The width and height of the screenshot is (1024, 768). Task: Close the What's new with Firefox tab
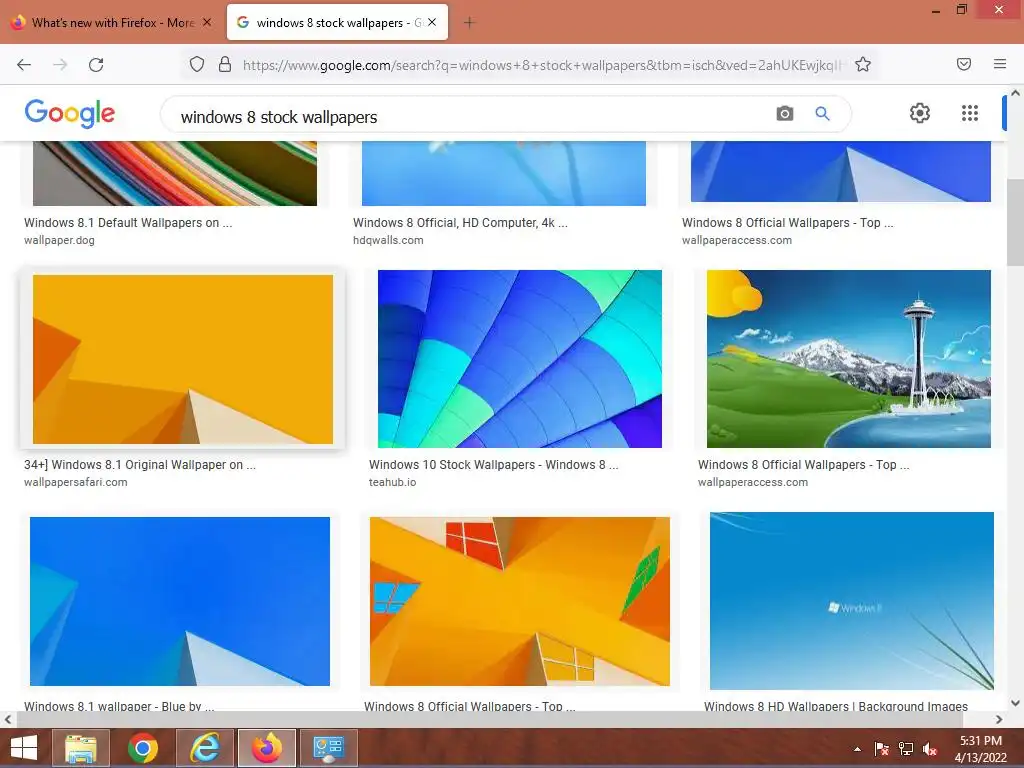(207, 22)
